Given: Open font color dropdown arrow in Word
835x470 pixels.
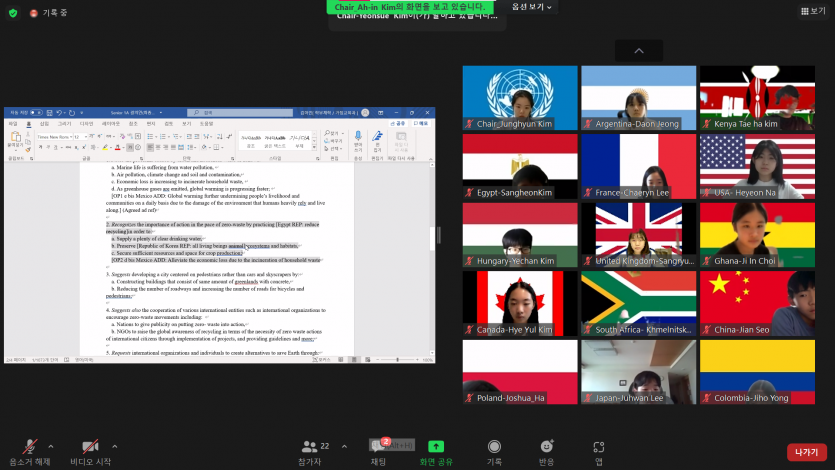Looking at the screenshot, I should pyautogui.click(x=124, y=147).
